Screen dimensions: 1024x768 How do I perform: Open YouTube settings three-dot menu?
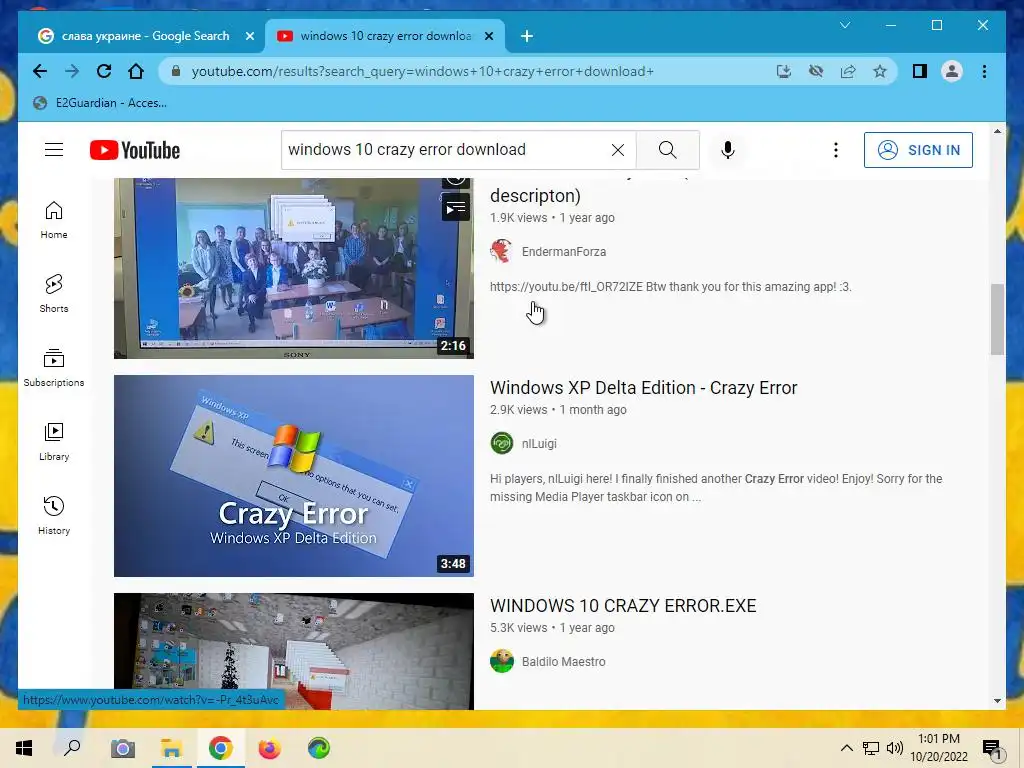pyautogui.click(x=835, y=150)
